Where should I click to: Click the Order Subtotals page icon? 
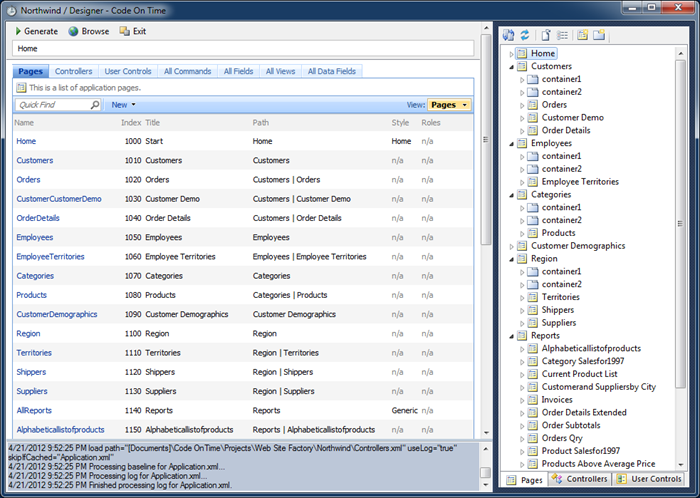[x=532, y=425]
